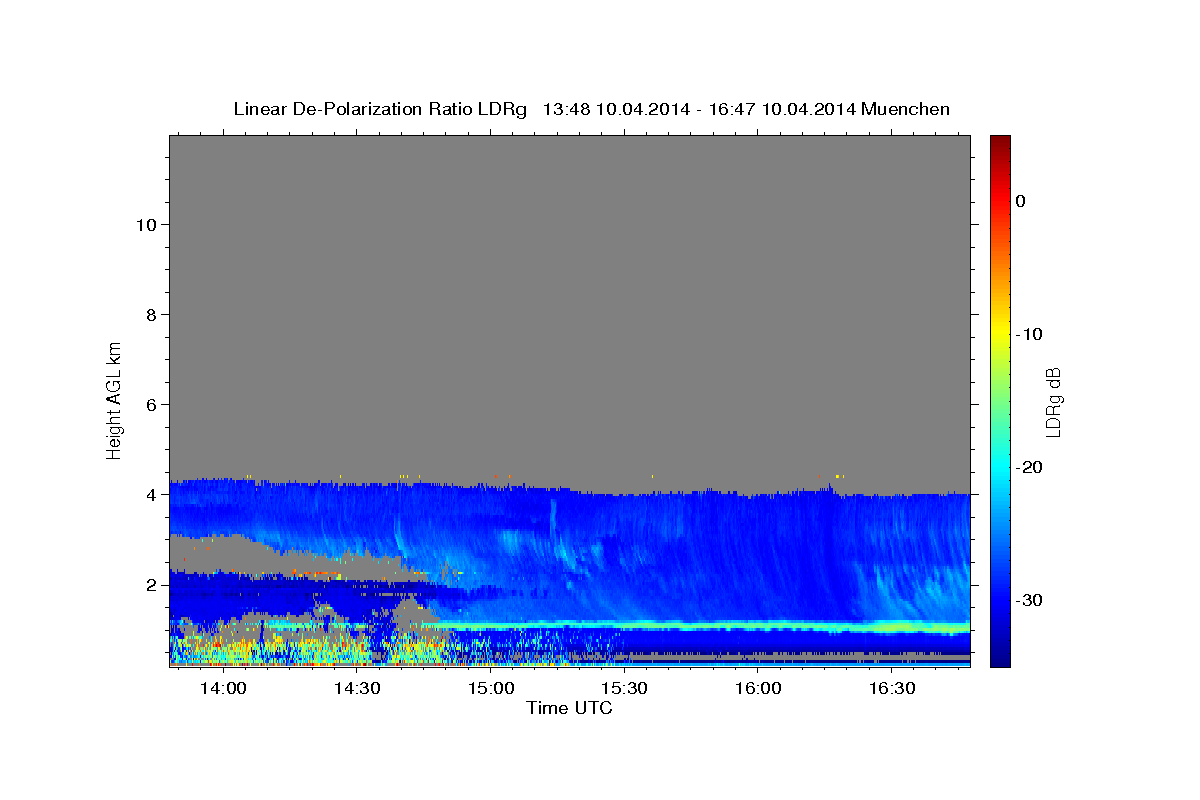
Task: Click the plot title Linear De-Polarization Ratio LDRg
Action: 591,109
